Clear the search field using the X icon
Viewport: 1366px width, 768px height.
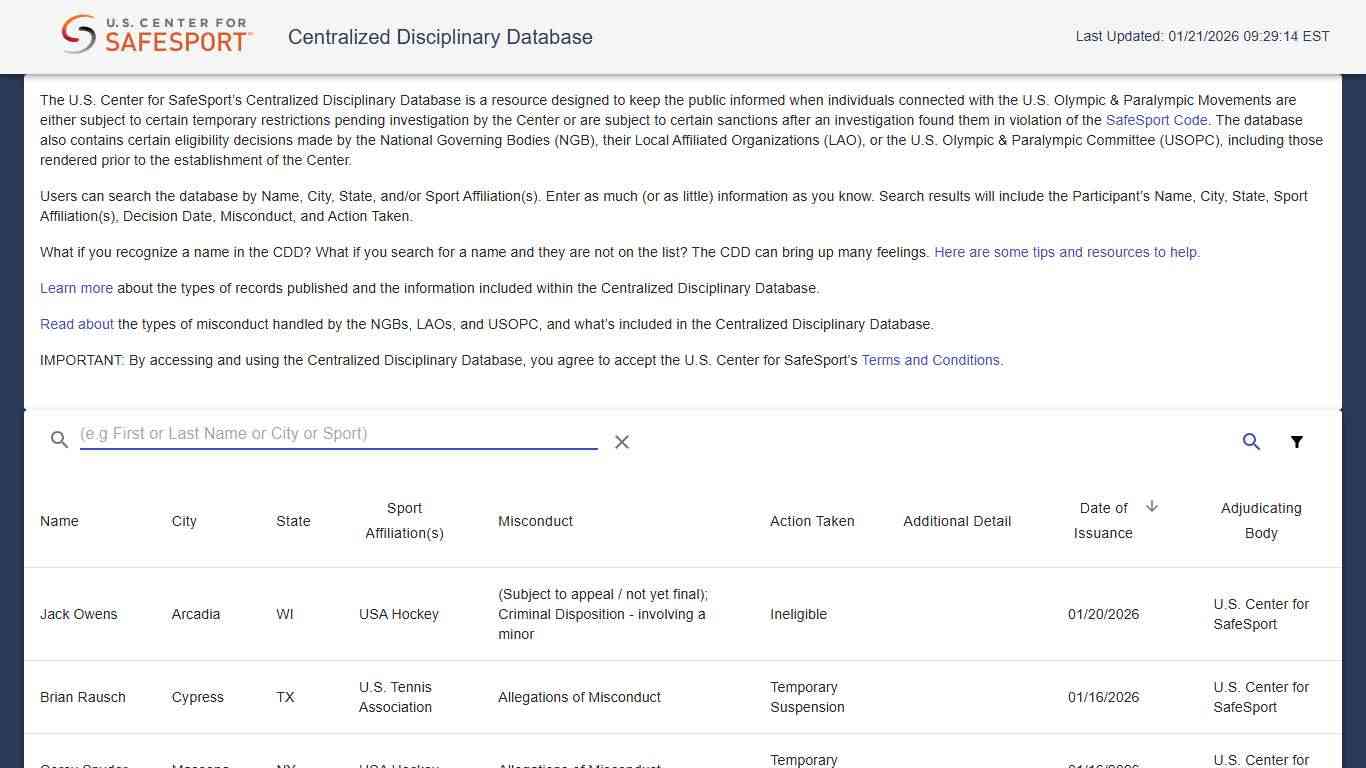point(621,442)
